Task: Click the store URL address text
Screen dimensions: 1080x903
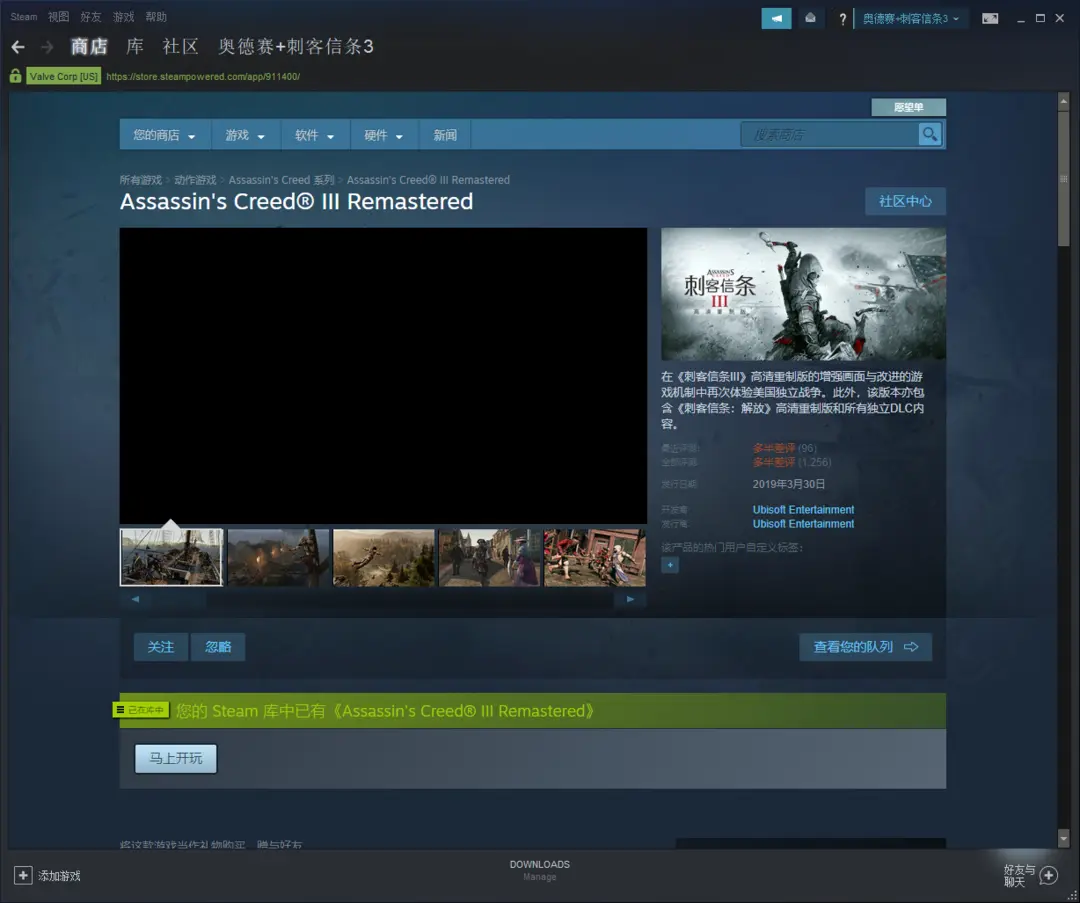Action: 203,76
